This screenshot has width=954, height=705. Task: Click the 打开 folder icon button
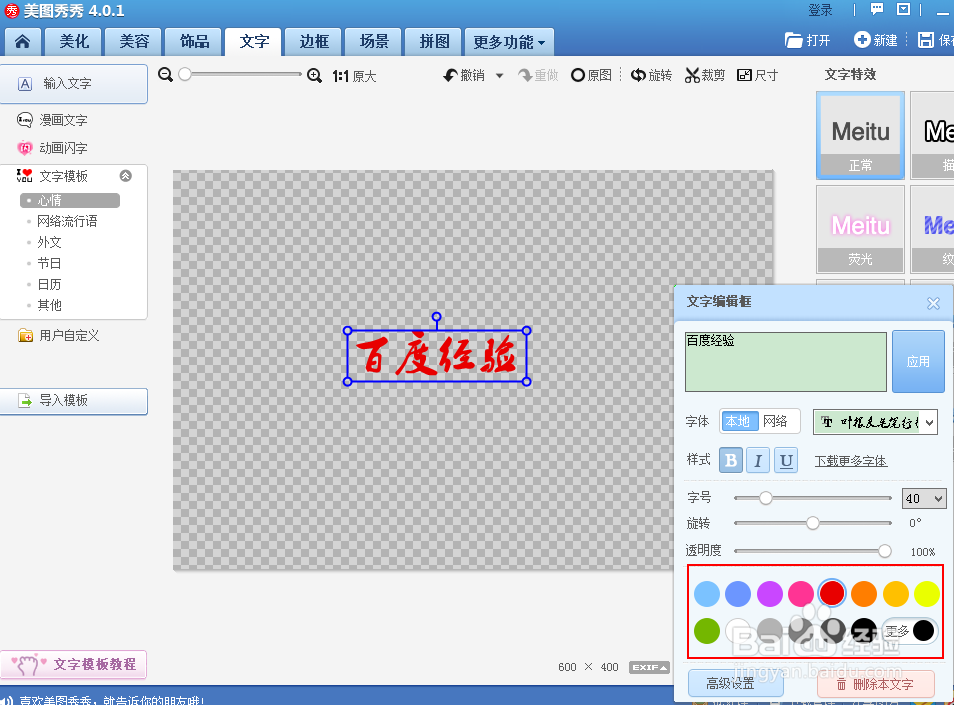pos(807,40)
